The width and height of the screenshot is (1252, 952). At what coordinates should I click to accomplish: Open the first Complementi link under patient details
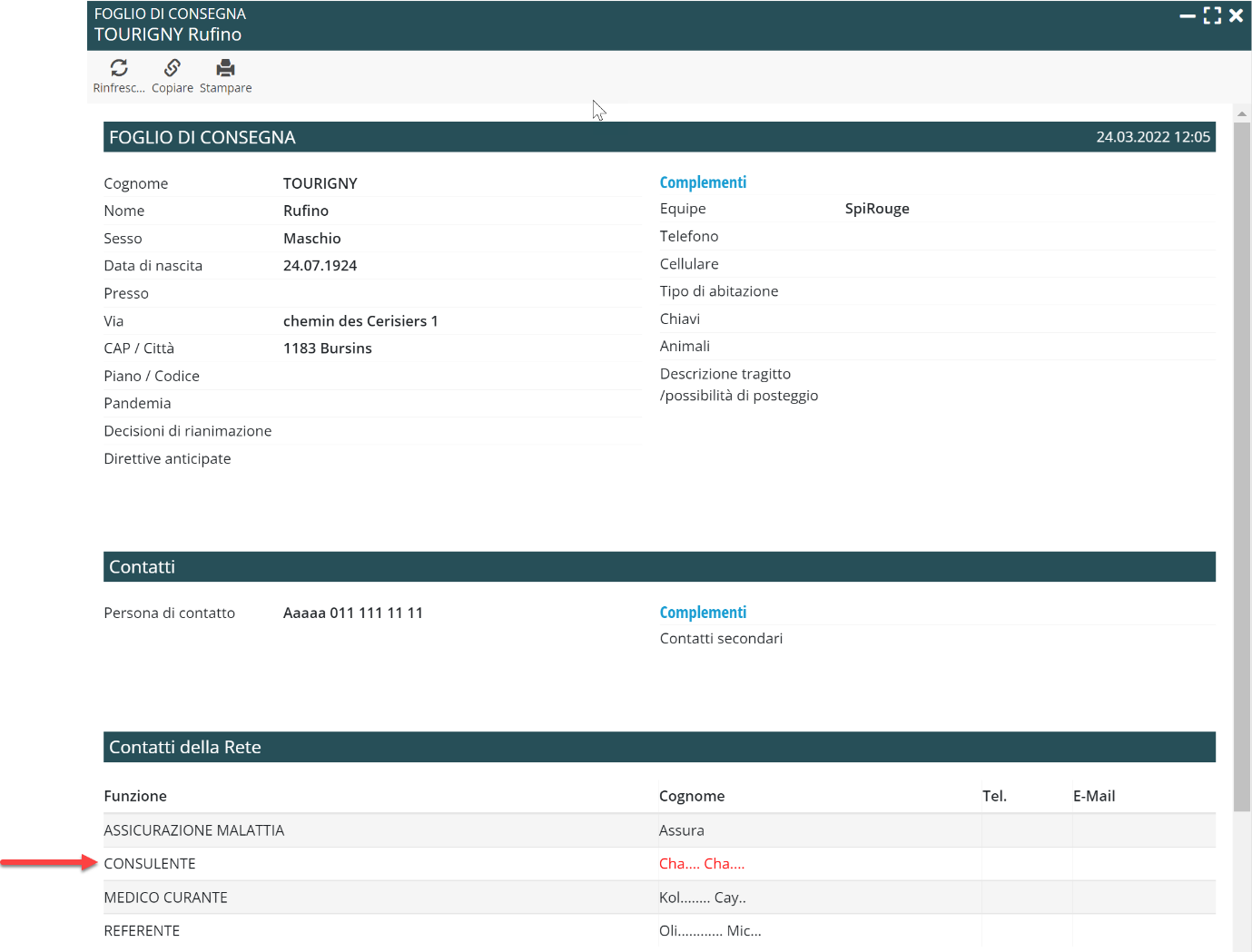point(703,182)
